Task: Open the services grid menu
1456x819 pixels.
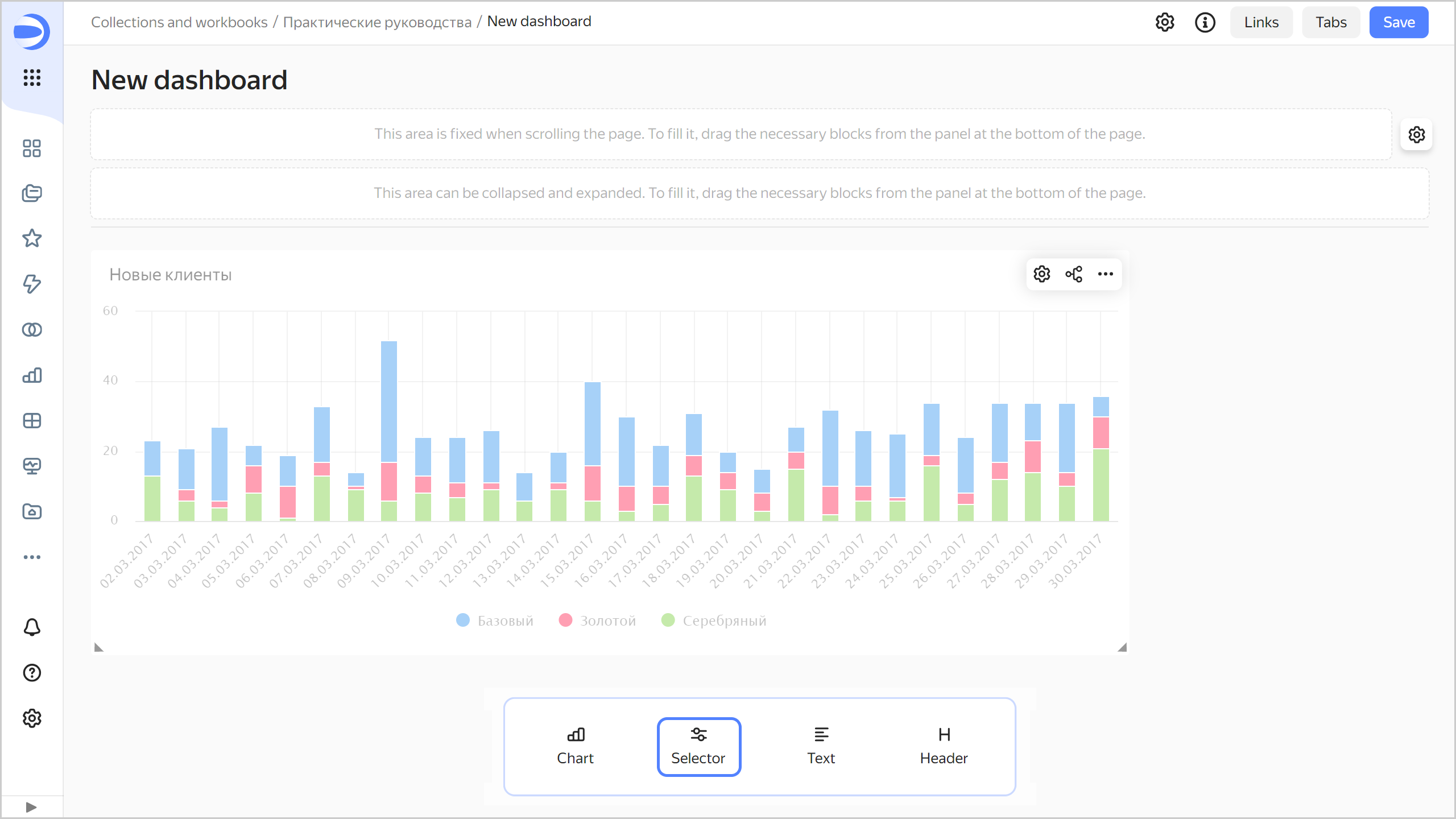Action: (32, 77)
